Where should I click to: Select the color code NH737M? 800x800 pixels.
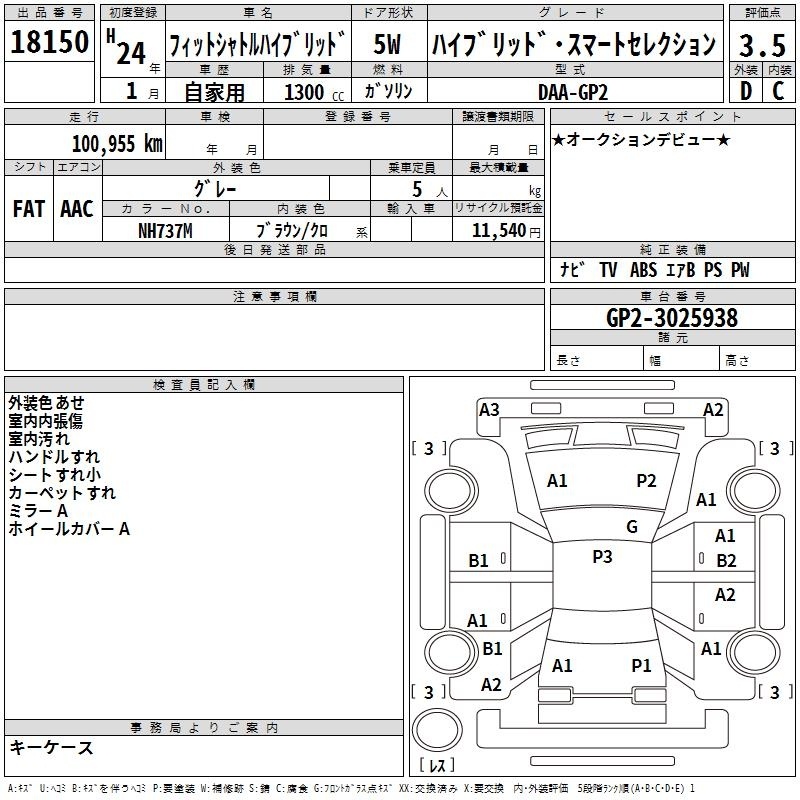point(165,231)
